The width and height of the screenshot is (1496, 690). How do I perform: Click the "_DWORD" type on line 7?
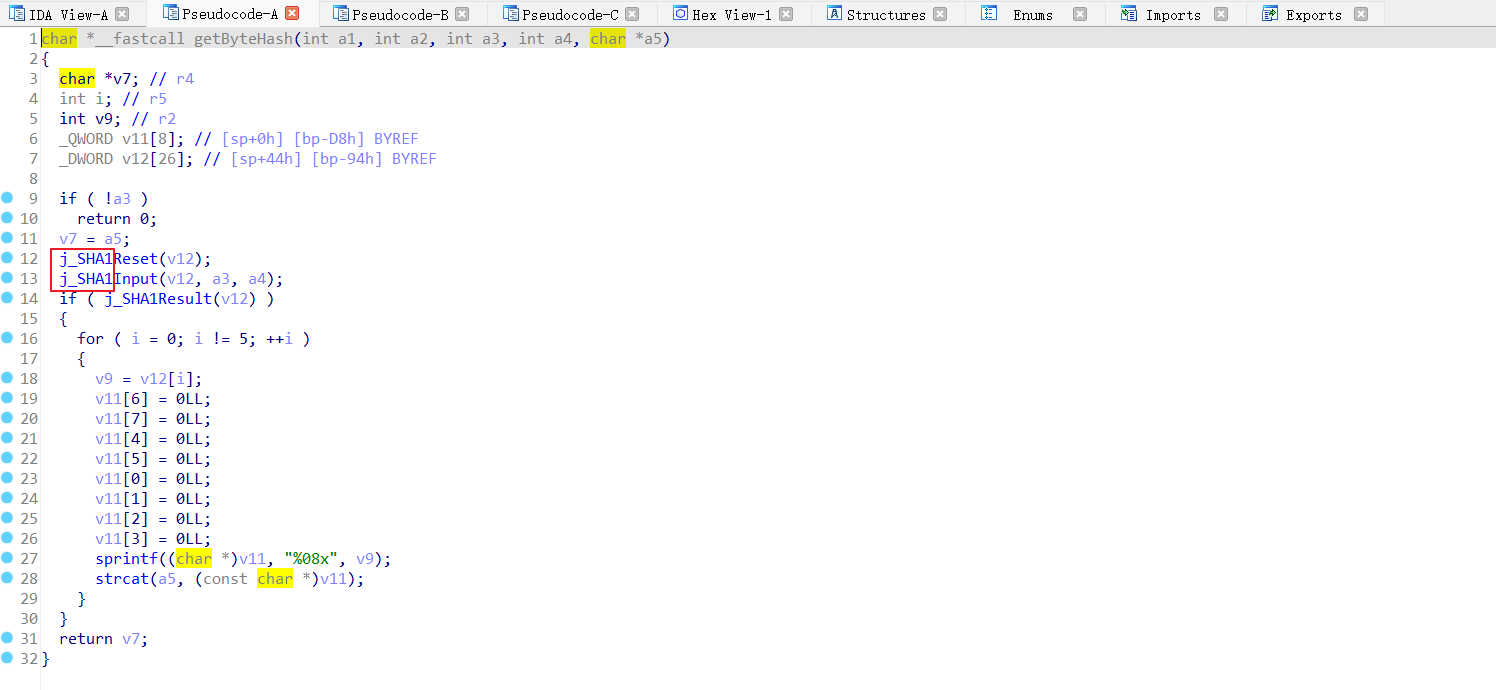pos(85,159)
